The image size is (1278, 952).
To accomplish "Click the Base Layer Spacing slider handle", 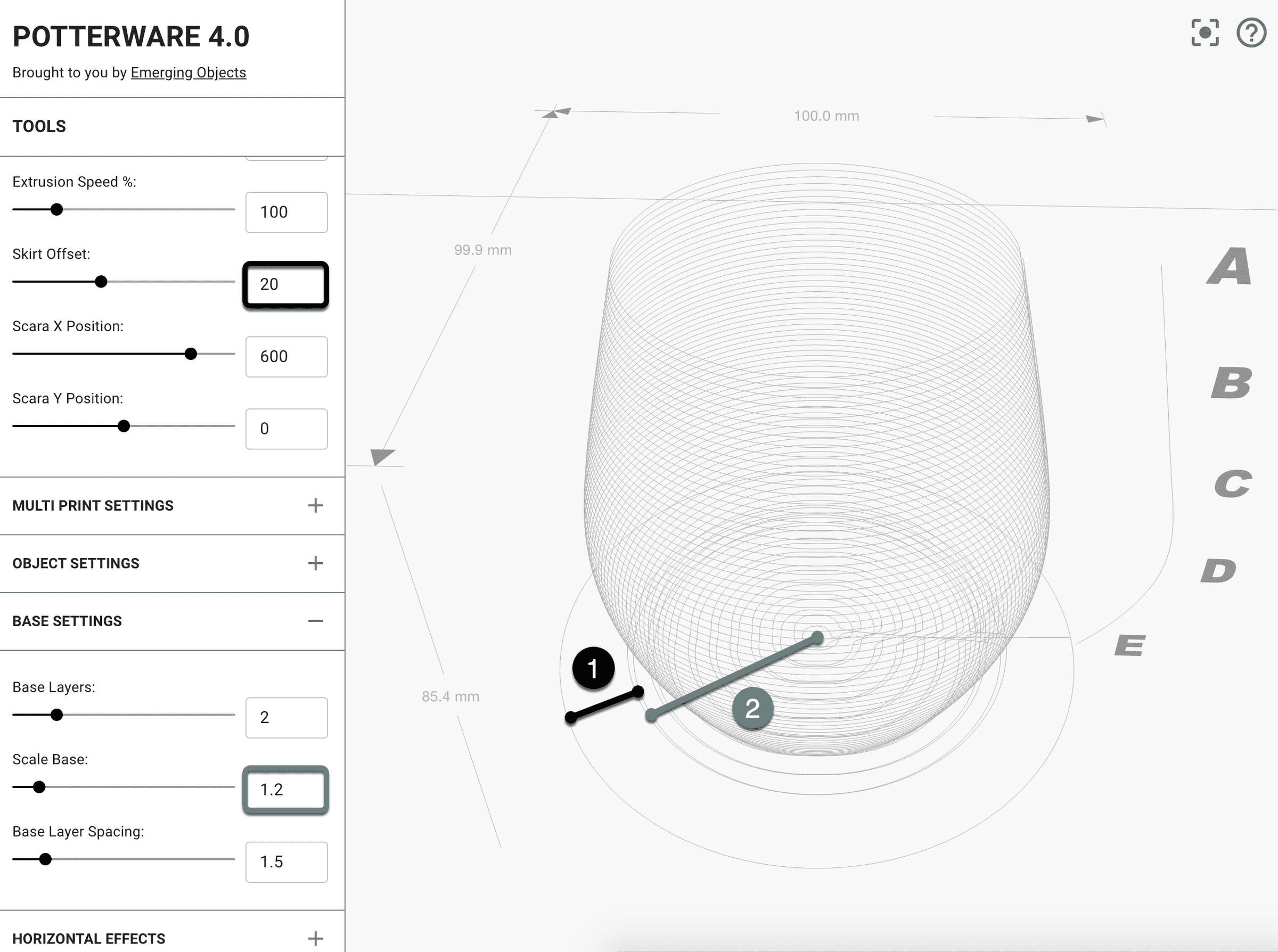I will 45,859.
